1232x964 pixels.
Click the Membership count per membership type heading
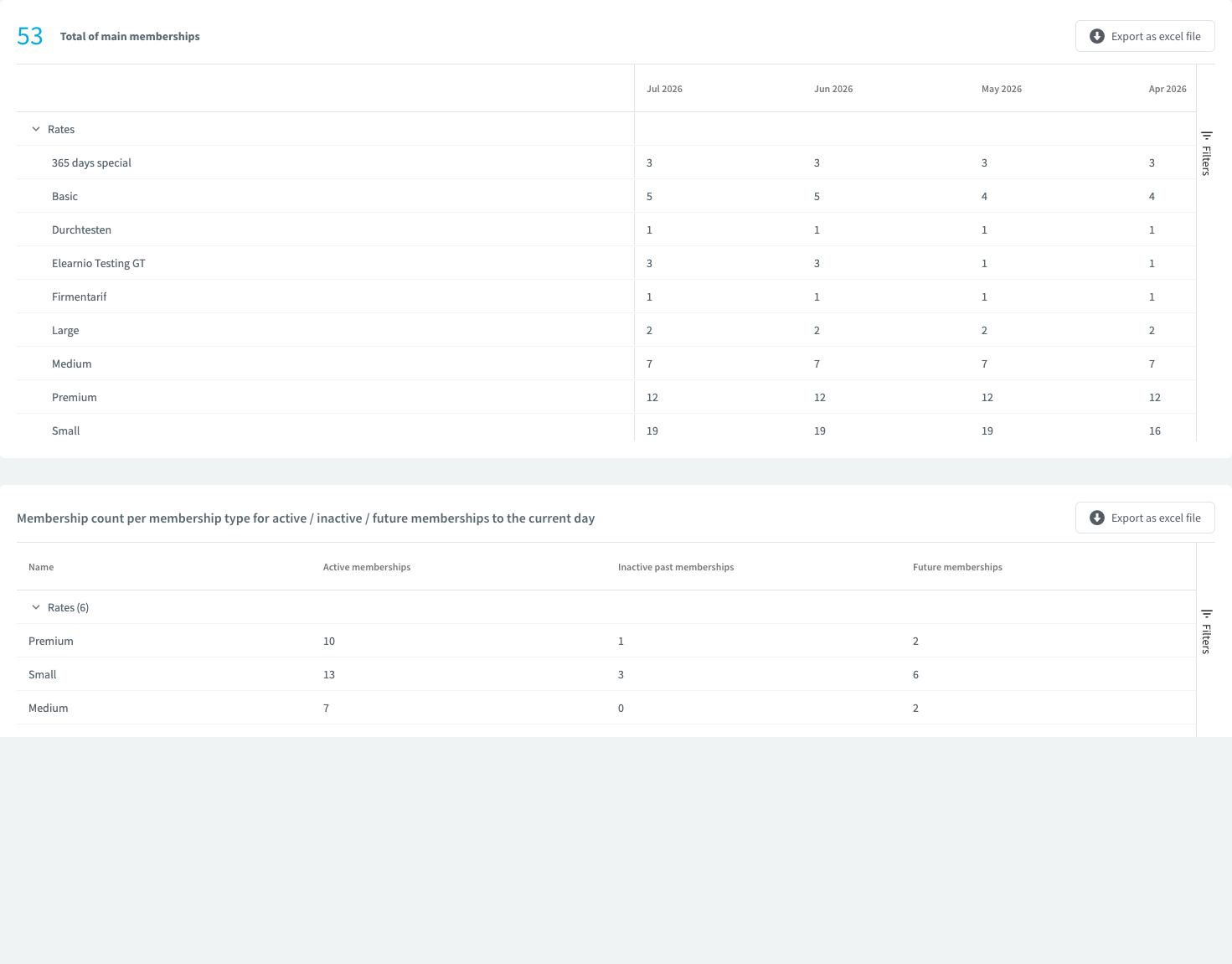point(306,518)
